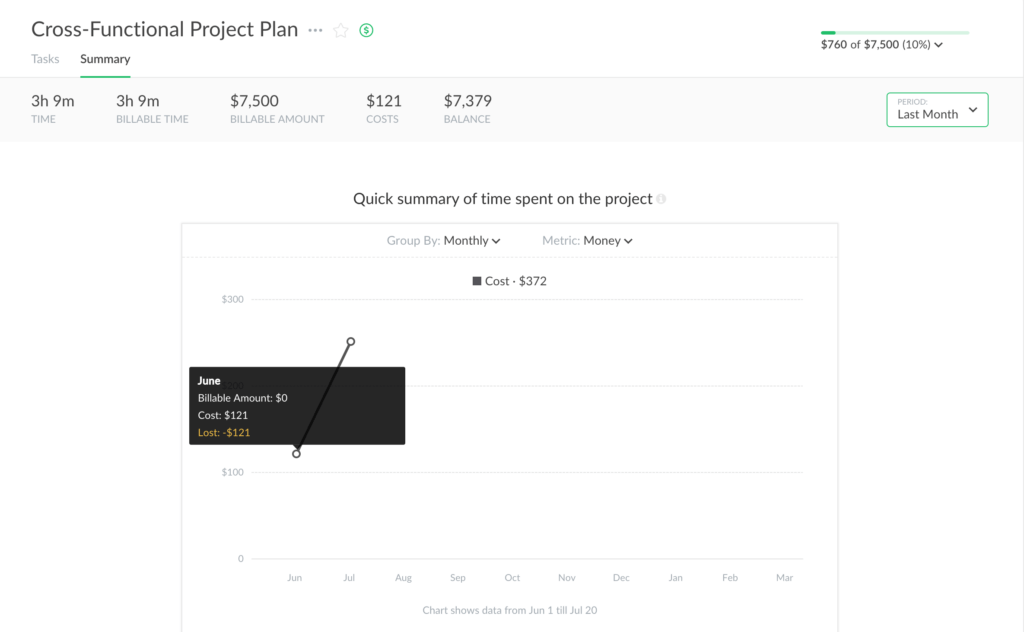The height and width of the screenshot is (632, 1024).
Task: Select the July data point on the chart
Action: tap(350, 341)
